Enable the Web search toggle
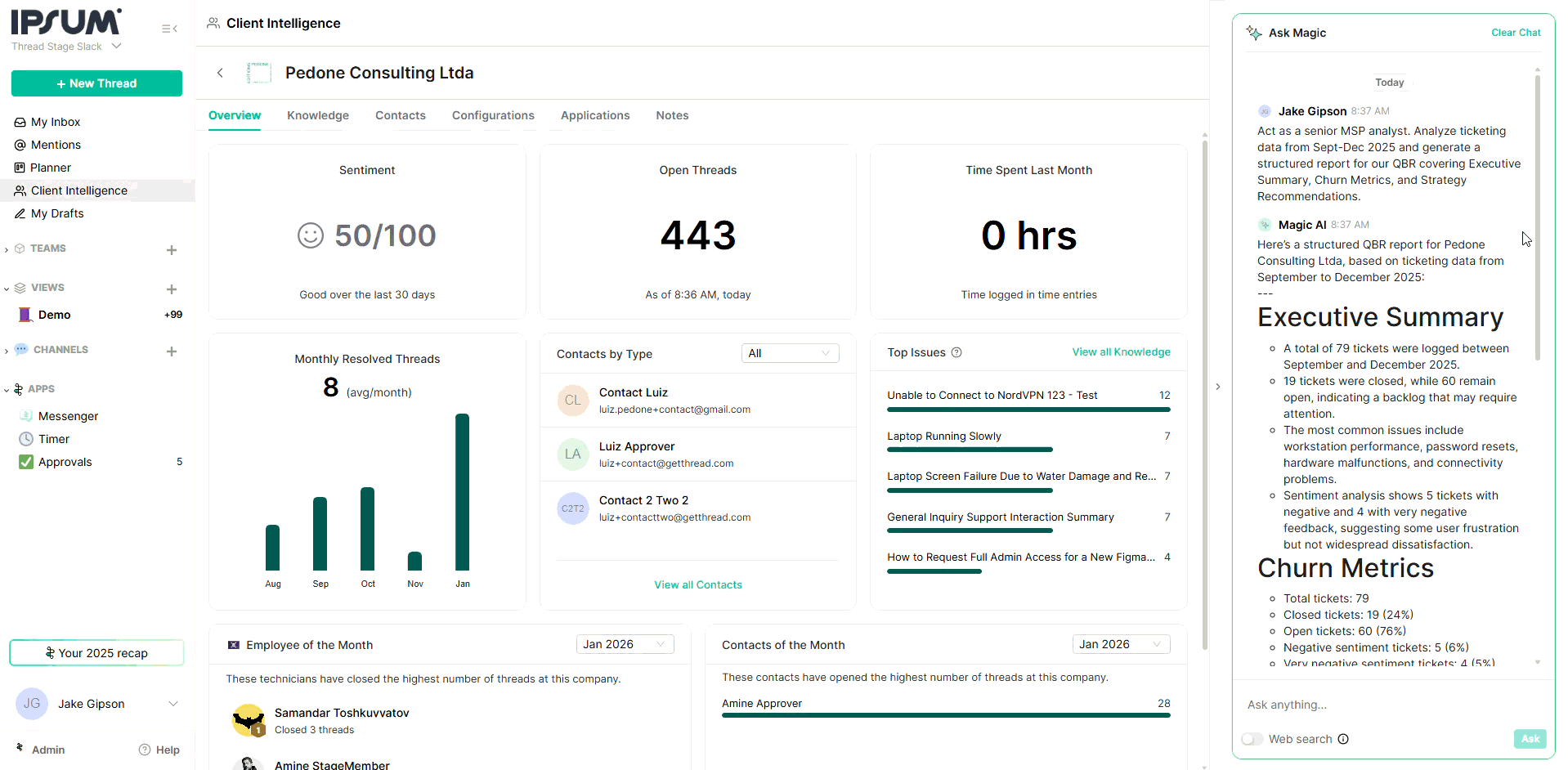 (1252, 739)
